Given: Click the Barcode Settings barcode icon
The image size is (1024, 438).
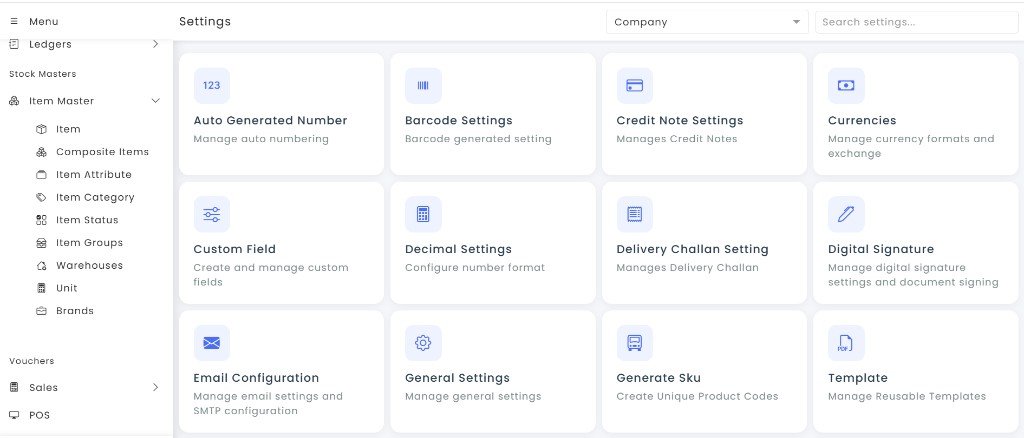Looking at the screenshot, I should pos(423,86).
